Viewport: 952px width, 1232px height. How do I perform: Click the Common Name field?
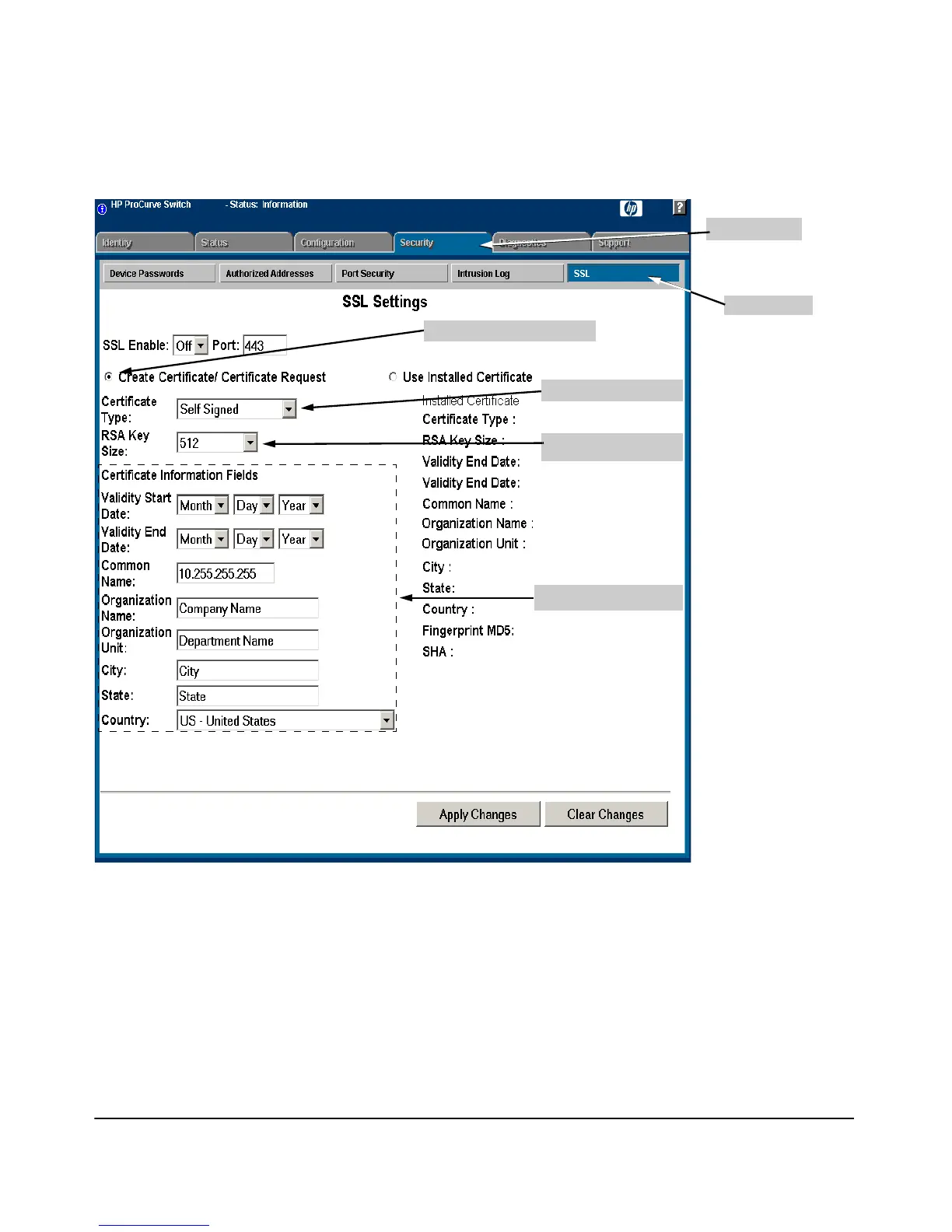[x=226, y=573]
